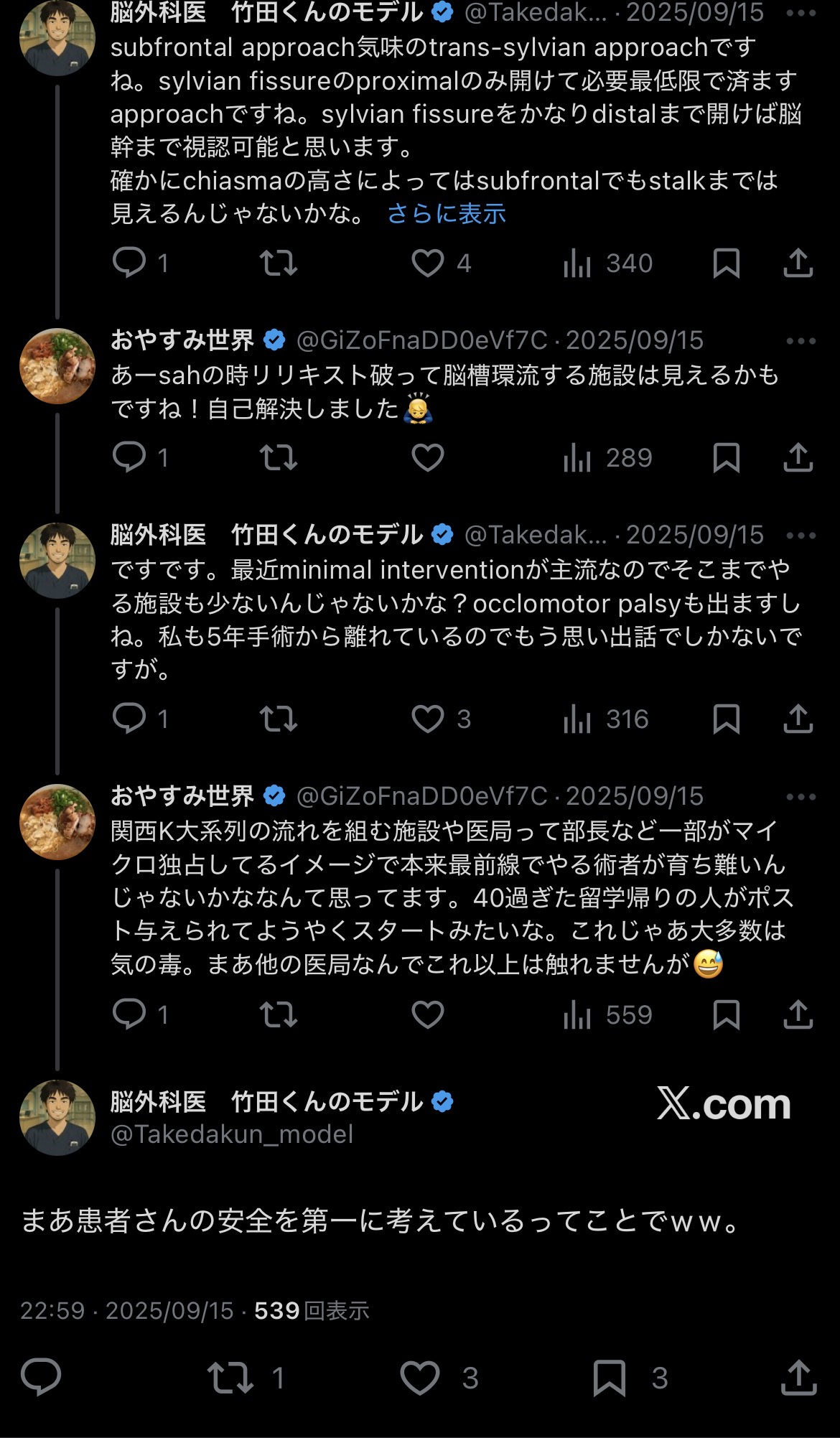Expand truncated tweet via さらに表示

[x=447, y=213]
